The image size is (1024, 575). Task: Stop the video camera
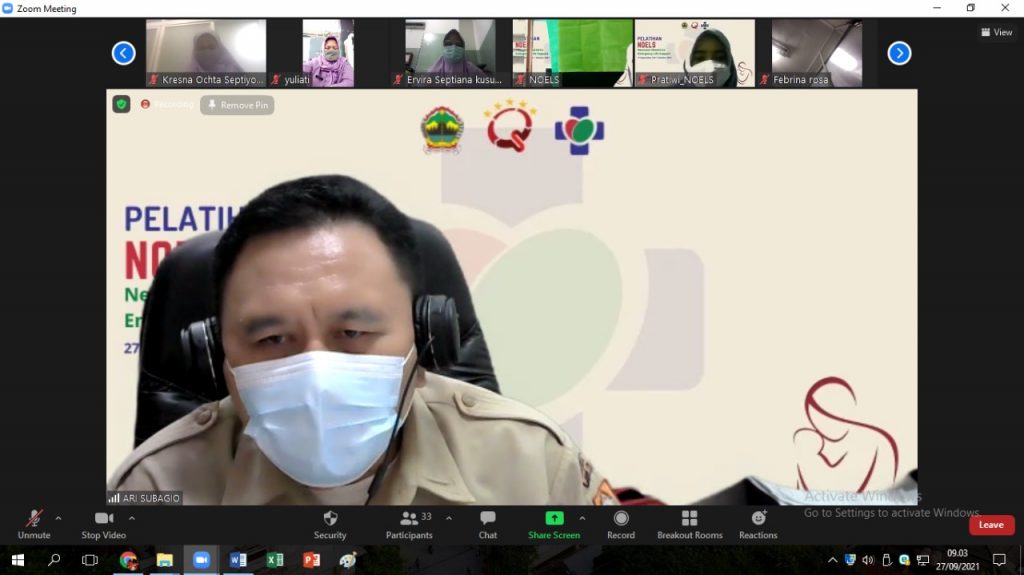tap(103, 525)
